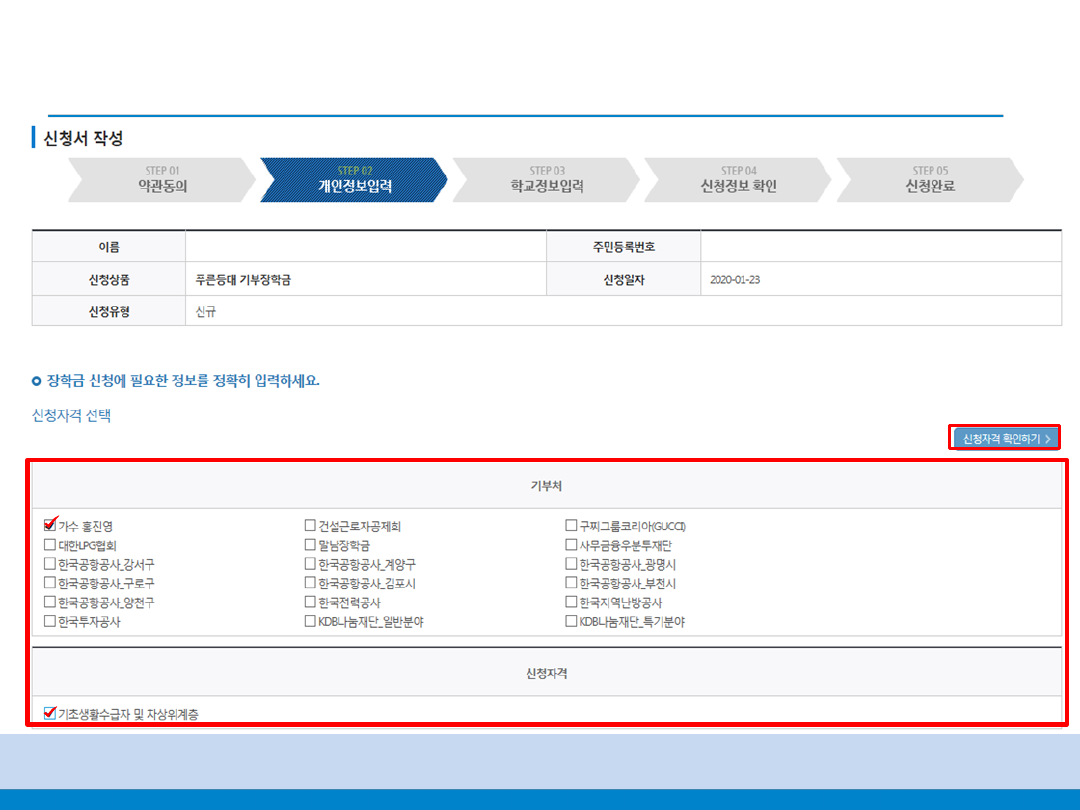The height and width of the screenshot is (810, 1080).
Task: Select 한국공항공사_강서구 checkbox
Action: click(50, 564)
